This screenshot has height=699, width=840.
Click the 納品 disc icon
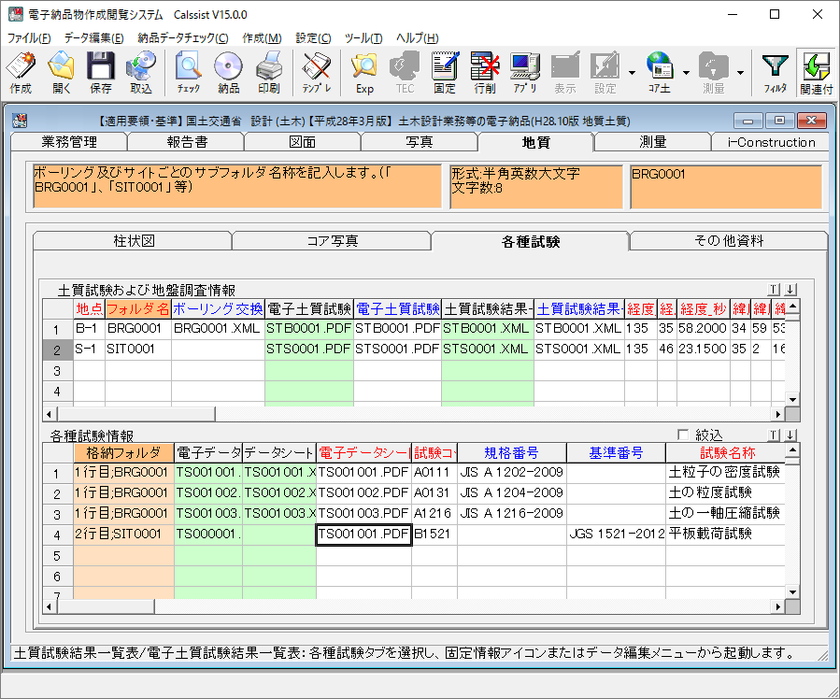228,72
